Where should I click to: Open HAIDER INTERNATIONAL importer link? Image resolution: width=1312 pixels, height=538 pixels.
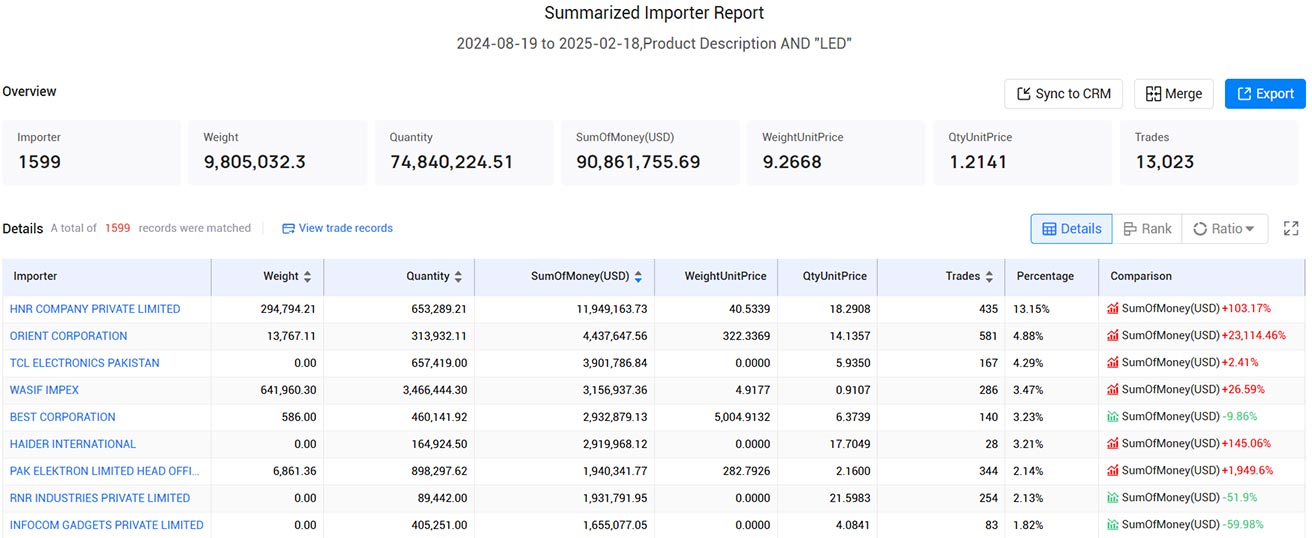point(73,444)
